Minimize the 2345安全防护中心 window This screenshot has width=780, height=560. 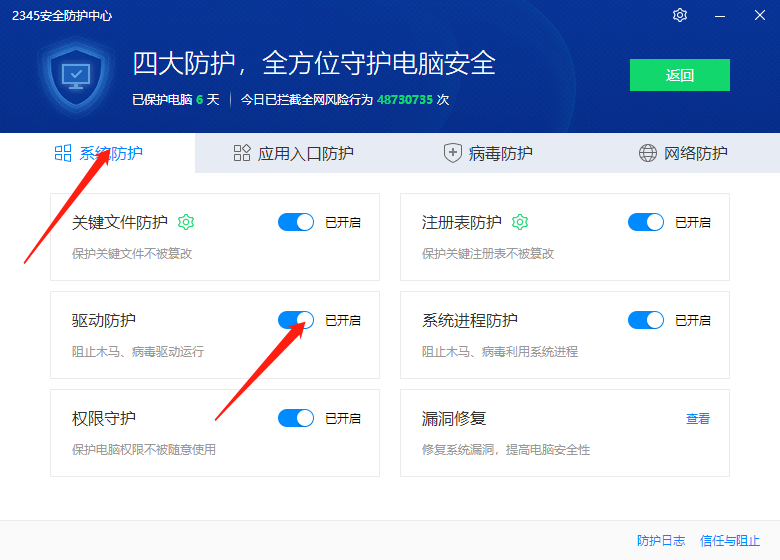pyautogui.click(x=720, y=16)
